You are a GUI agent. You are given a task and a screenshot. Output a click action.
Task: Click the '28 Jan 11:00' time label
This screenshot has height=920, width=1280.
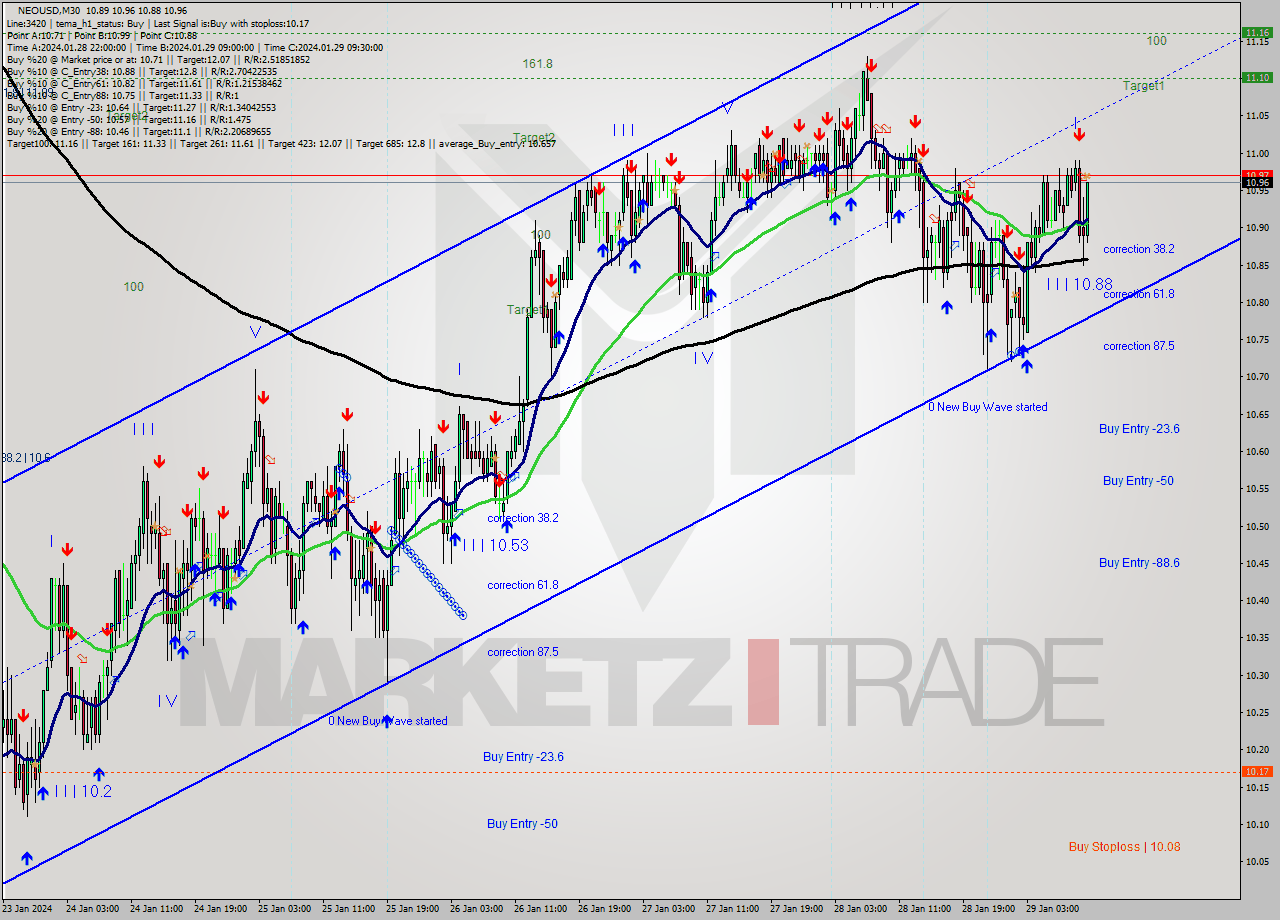click(925, 909)
